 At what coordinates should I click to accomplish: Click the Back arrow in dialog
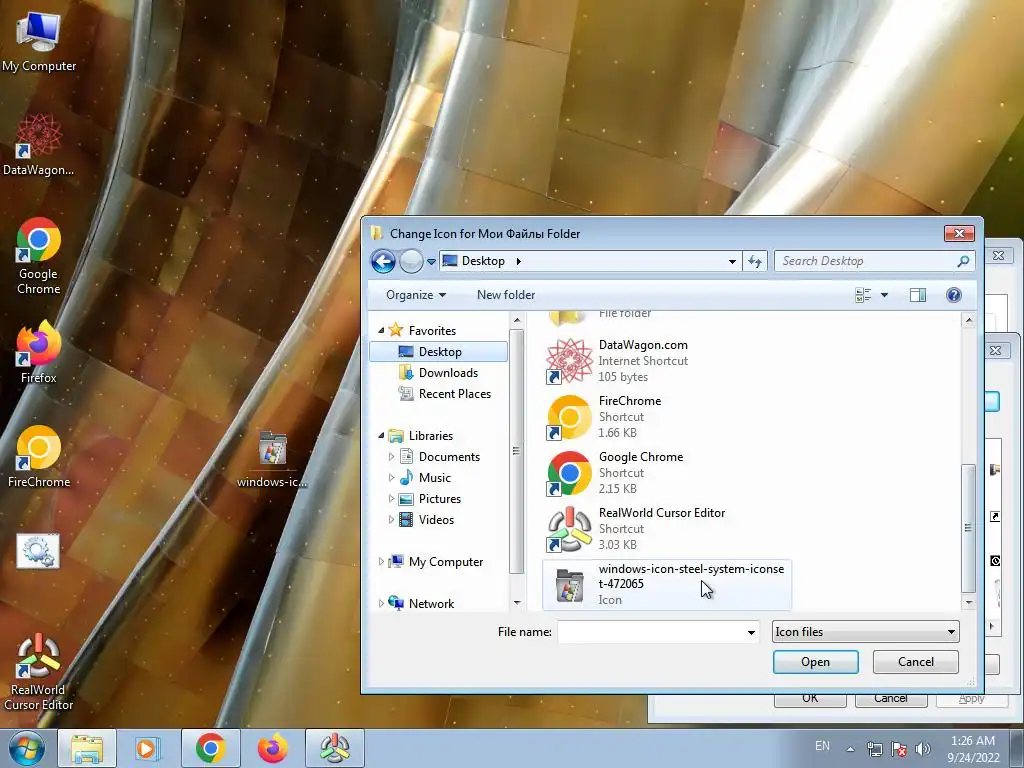(x=383, y=261)
